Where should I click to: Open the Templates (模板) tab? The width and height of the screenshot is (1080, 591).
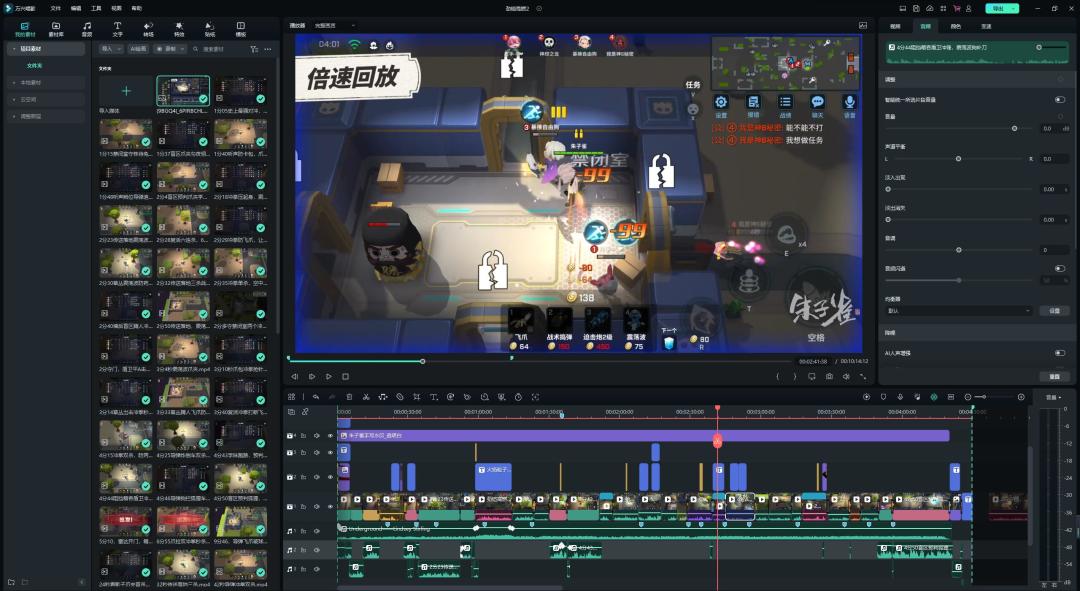point(241,29)
